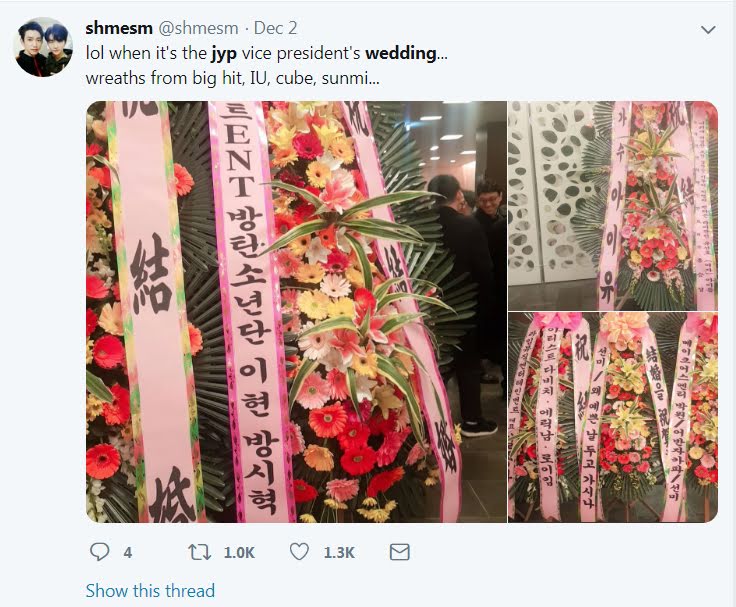View the 1.0K retweets count

coord(239,553)
